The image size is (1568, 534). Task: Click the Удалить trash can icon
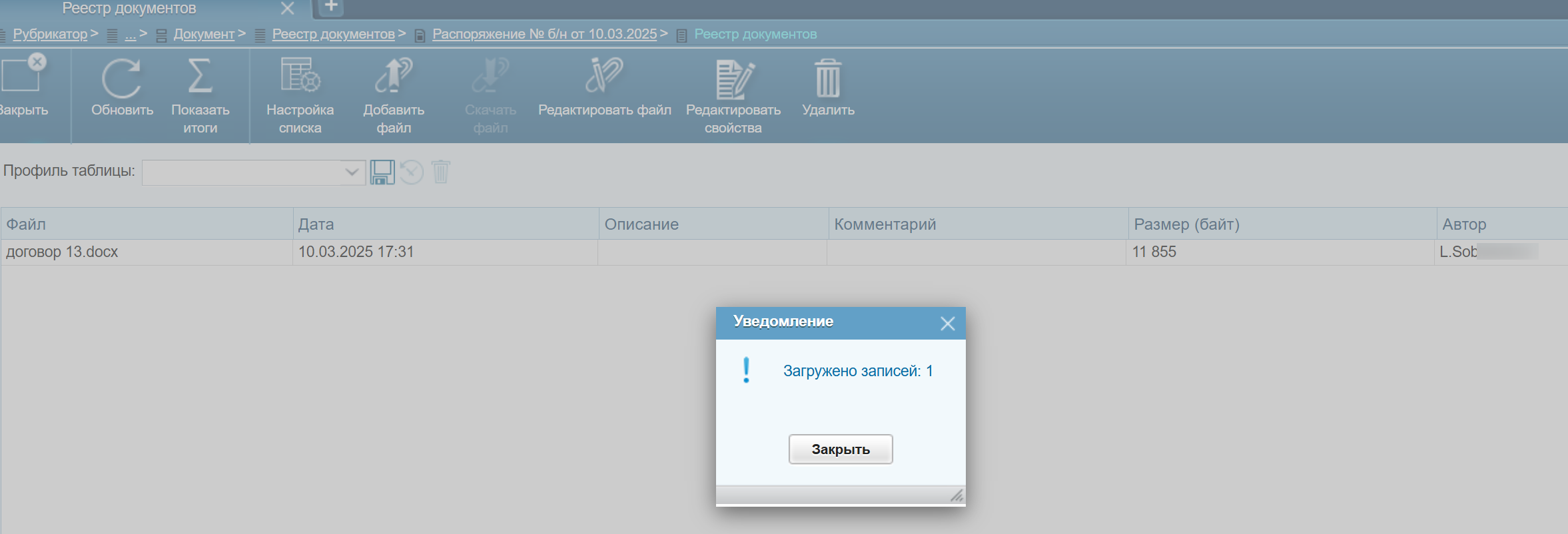click(x=828, y=79)
